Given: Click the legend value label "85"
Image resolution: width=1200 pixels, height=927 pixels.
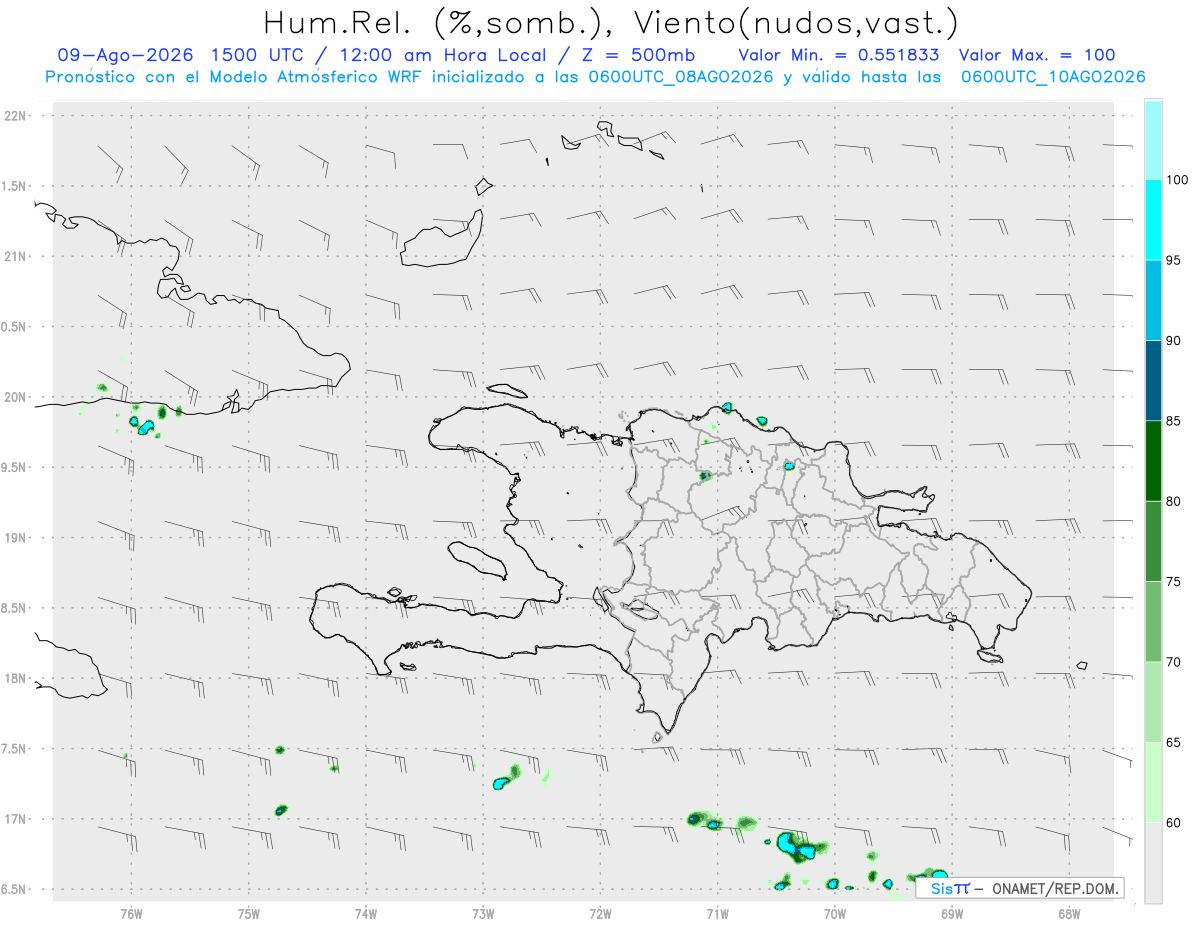Looking at the screenshot, I should (1173, 421).
